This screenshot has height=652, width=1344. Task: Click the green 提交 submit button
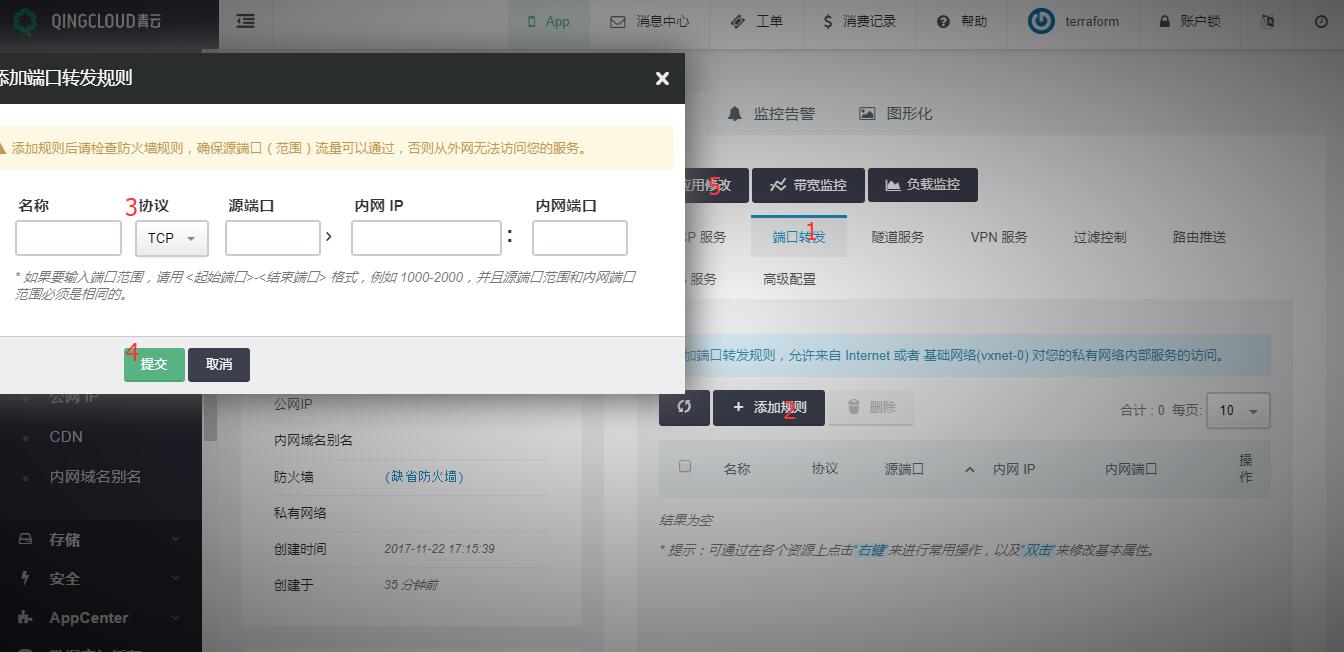tap(154, 364)
